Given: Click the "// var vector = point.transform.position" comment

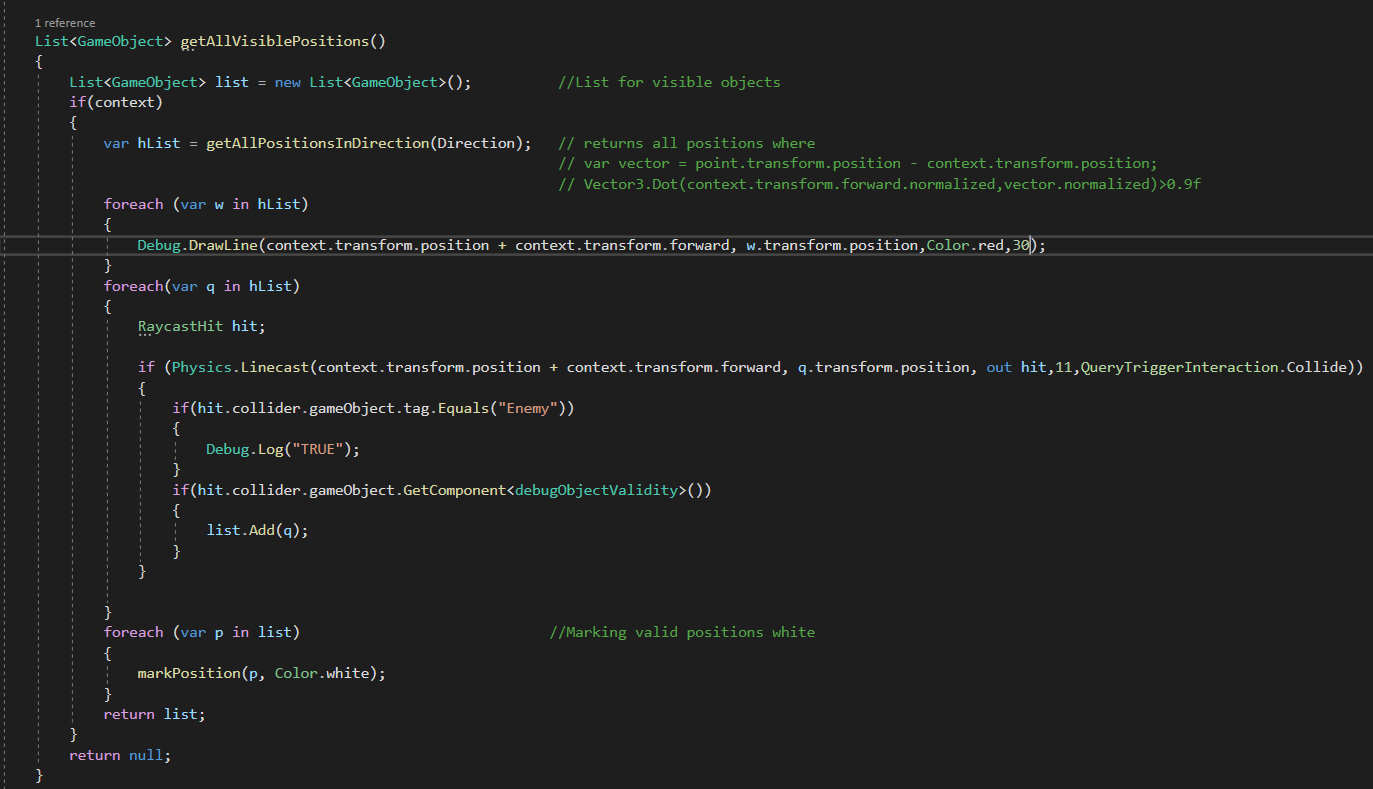Looking at the screenshot, I should tap(857, 163).
